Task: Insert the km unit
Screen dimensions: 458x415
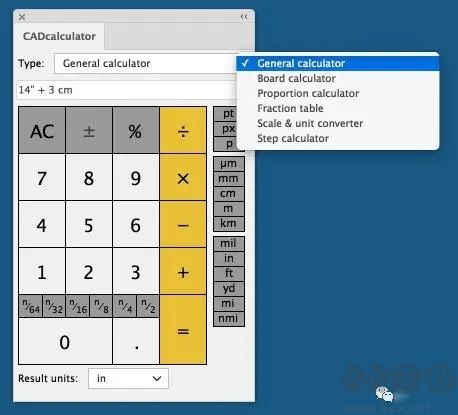Action: pos(229,224)
